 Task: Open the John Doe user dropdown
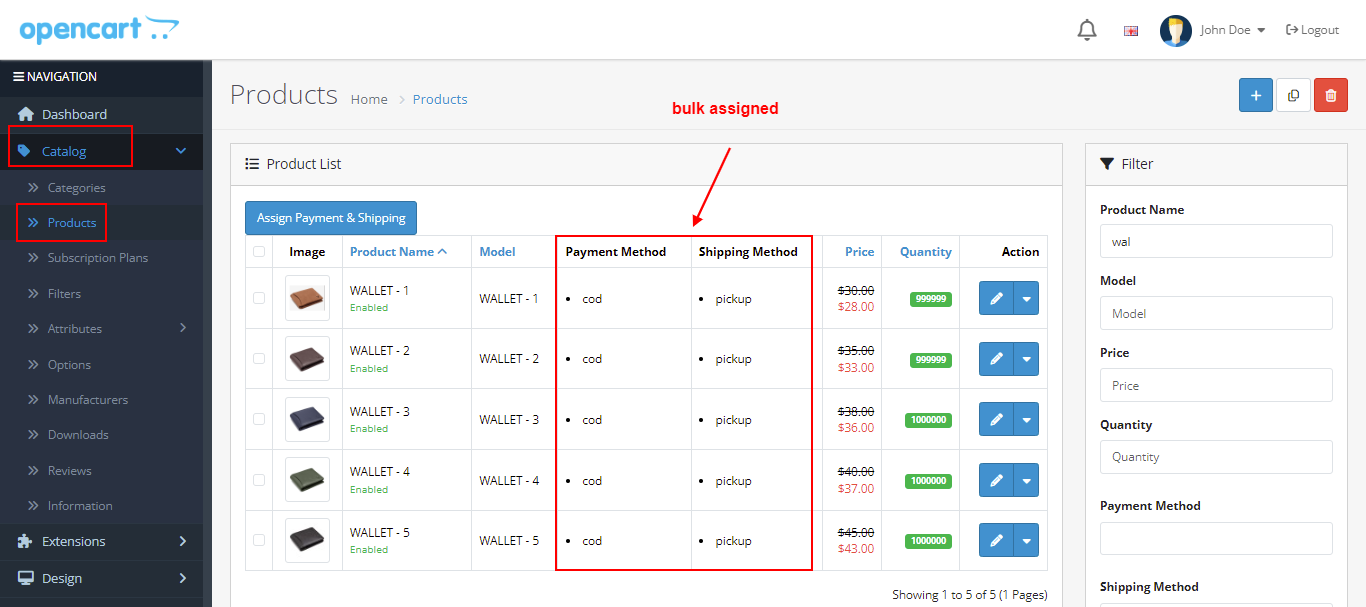point(1233,30)
